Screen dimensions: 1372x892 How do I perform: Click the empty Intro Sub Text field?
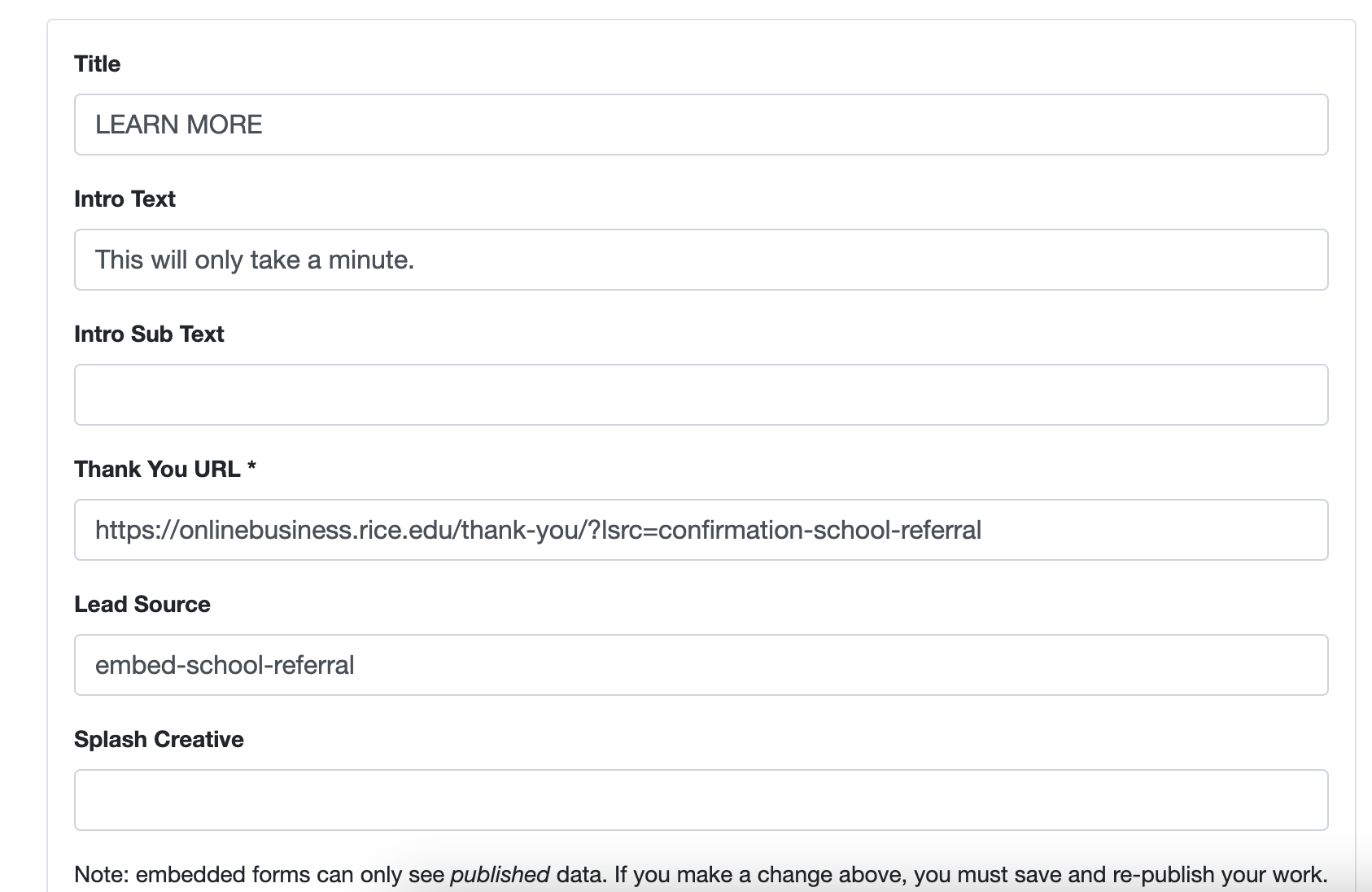[x=700, y=395]
